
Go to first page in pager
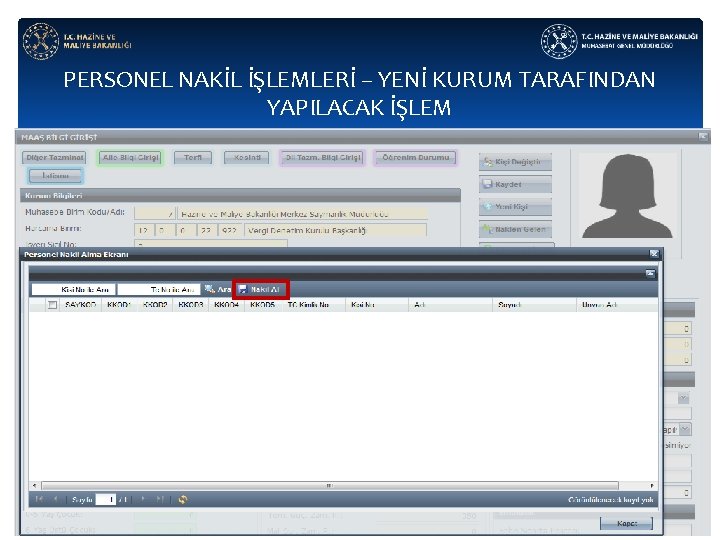39,499
